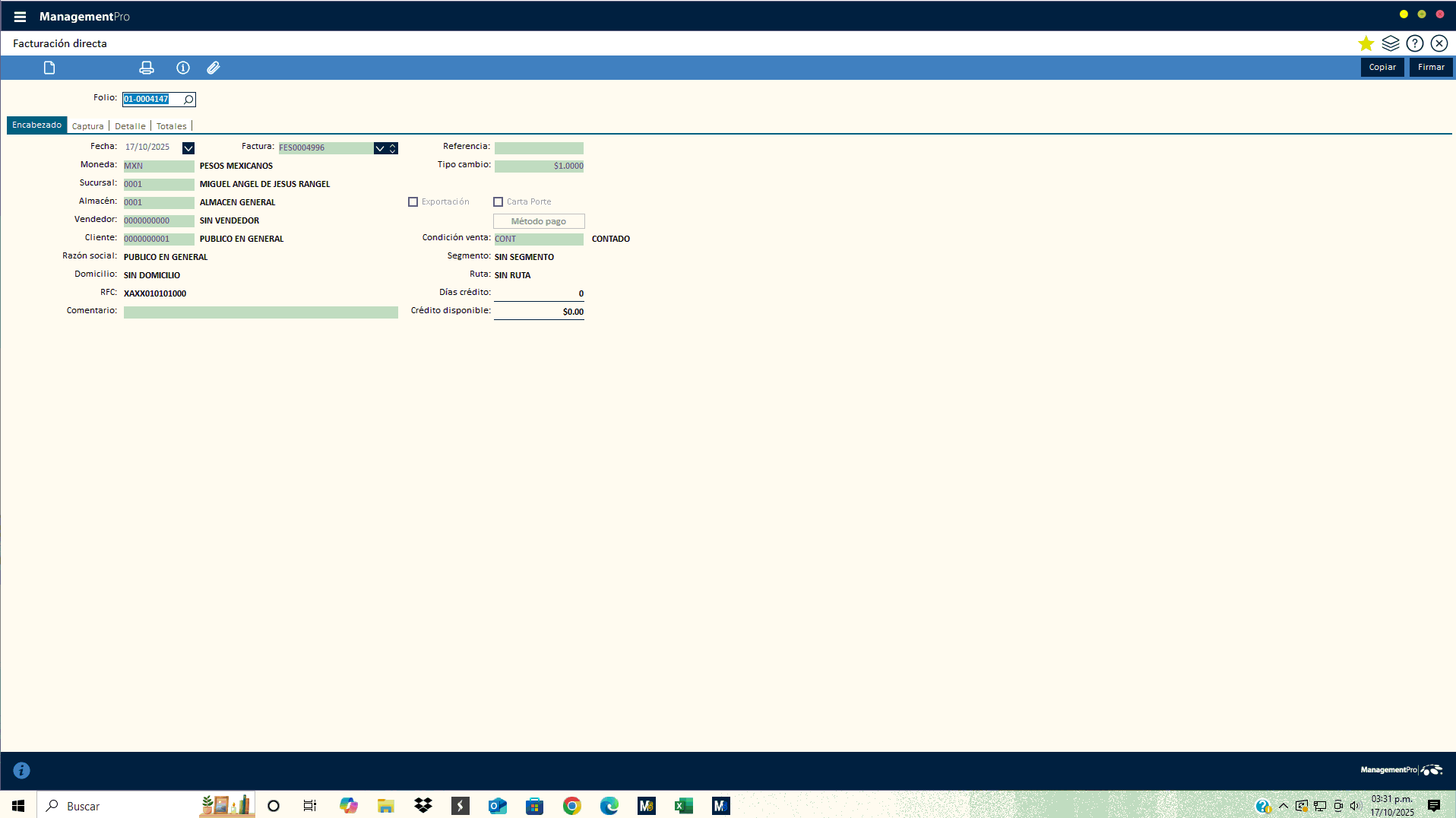Open the Fecha date picker dropdown

point(188,148)
